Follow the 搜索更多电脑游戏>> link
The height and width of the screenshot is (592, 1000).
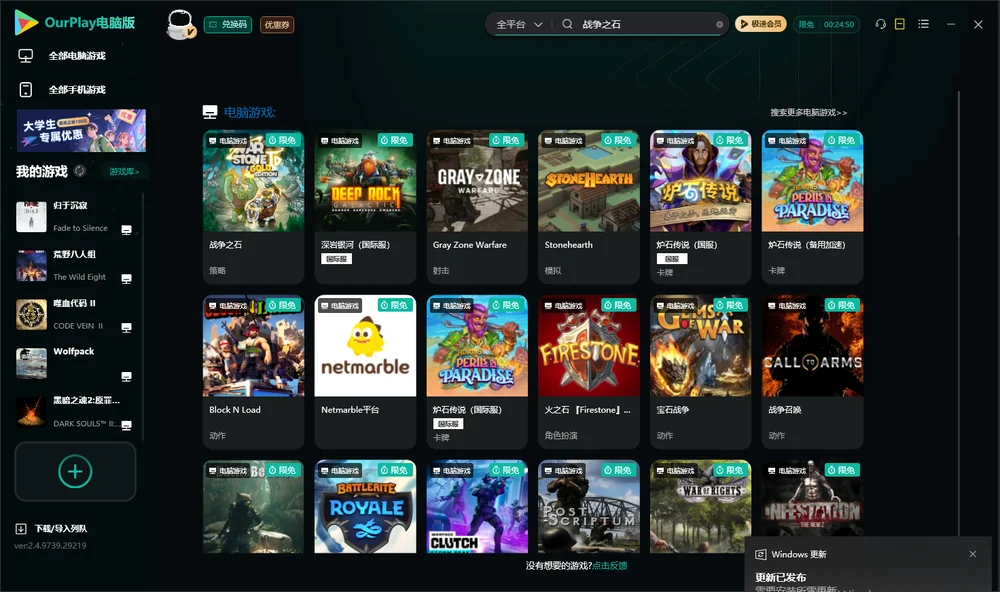(808, 113)
